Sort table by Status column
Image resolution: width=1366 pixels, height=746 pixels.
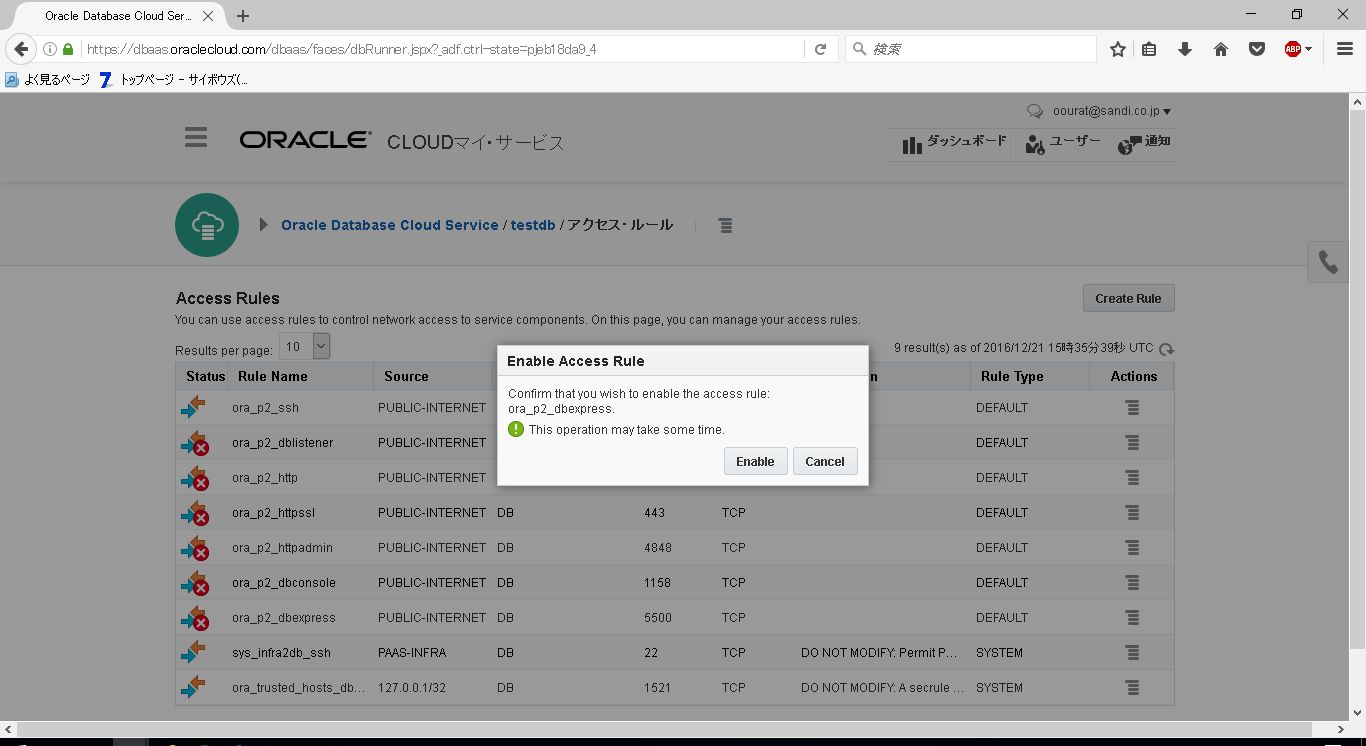click(205, 376)
